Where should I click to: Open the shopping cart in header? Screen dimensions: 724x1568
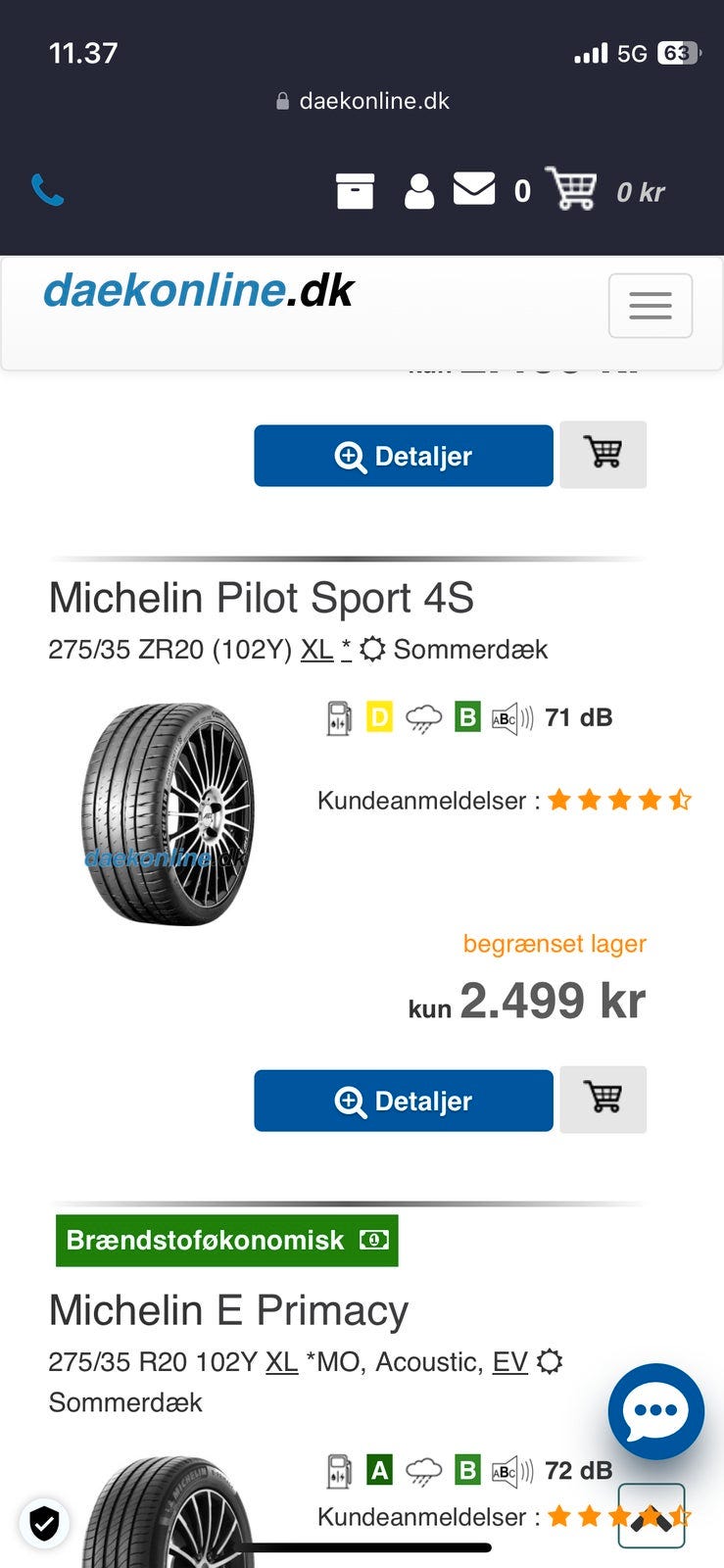571,188
